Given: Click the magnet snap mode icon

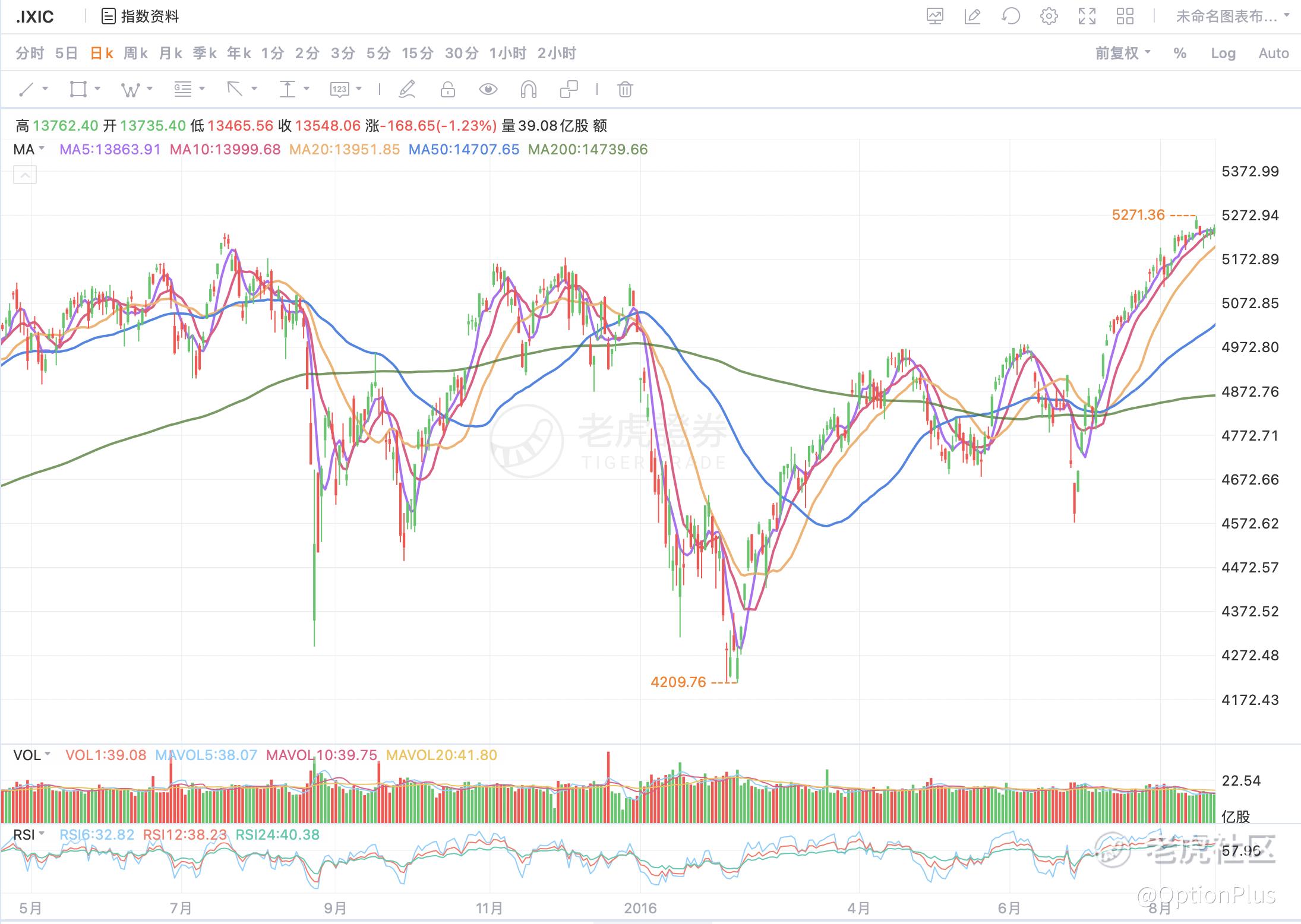Looking at the screenshot, I should (x=528, y=90).
